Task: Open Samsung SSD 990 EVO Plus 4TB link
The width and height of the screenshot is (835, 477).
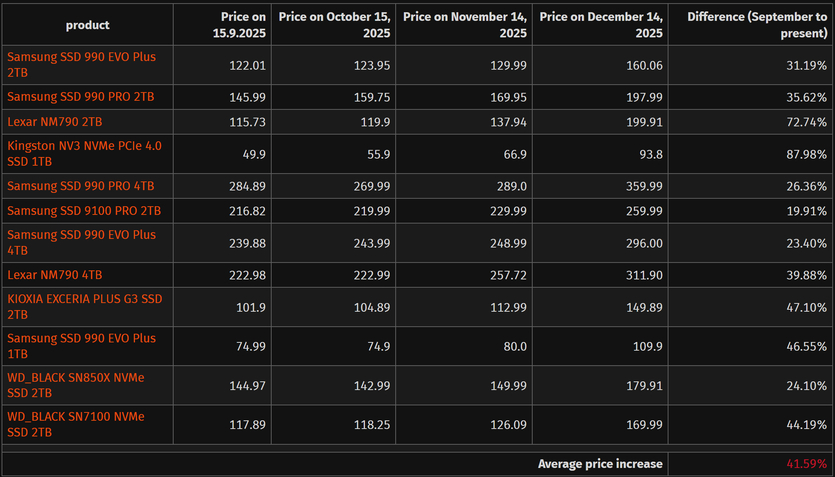Action: pyautogui.click(x=82, y=241)
